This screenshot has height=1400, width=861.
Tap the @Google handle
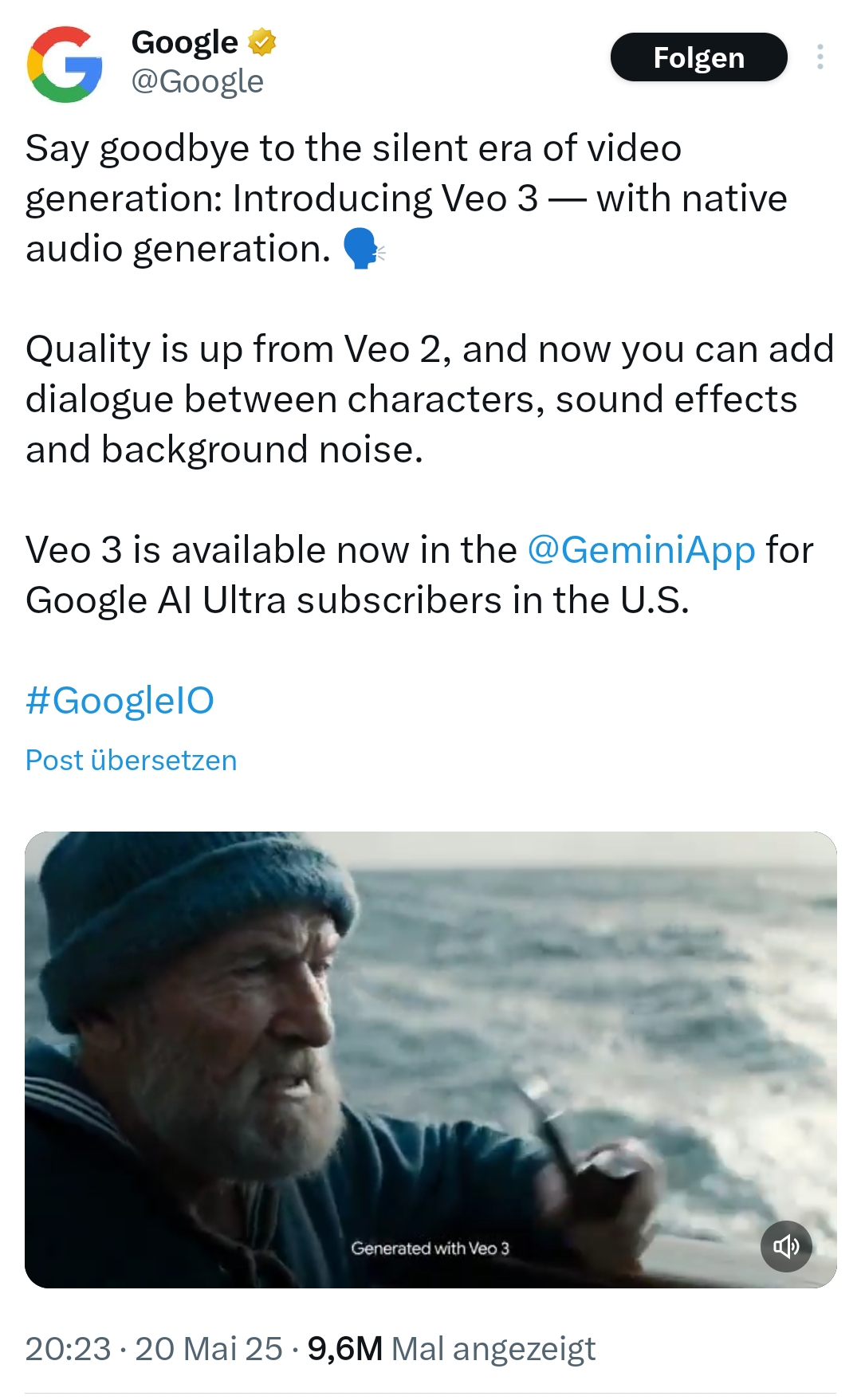pyautogui.click(x=197, y=81)
